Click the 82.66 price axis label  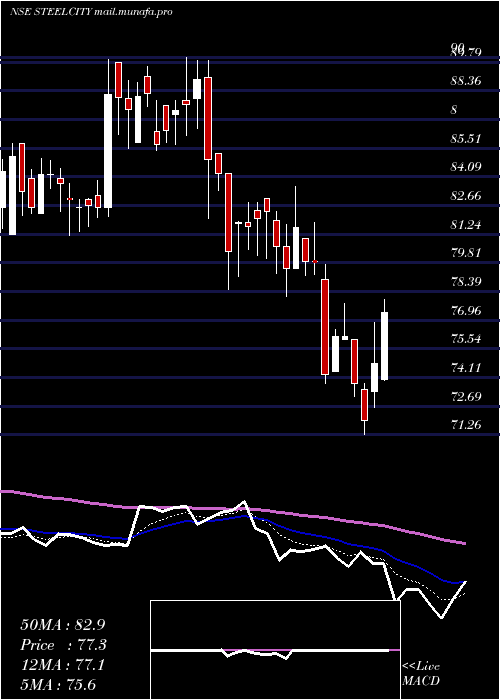pyautogui.click(x=466, y=196)
